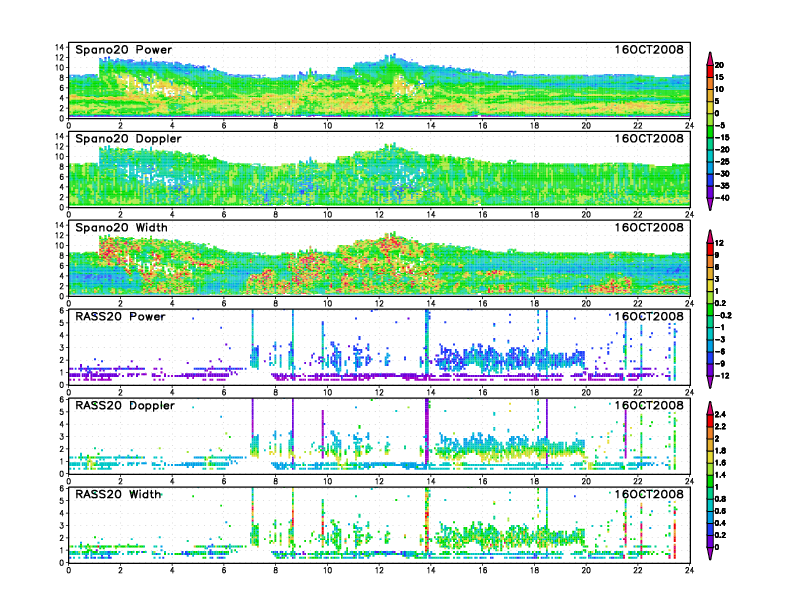
Task: Click the 'Spano20 Width' panel title
Action: click(x=121, y=228)
